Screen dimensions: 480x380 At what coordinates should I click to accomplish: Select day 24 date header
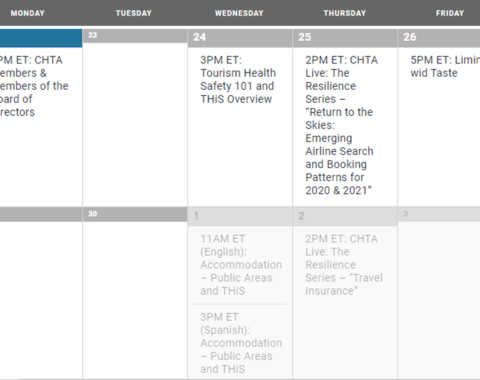(240, 38)
